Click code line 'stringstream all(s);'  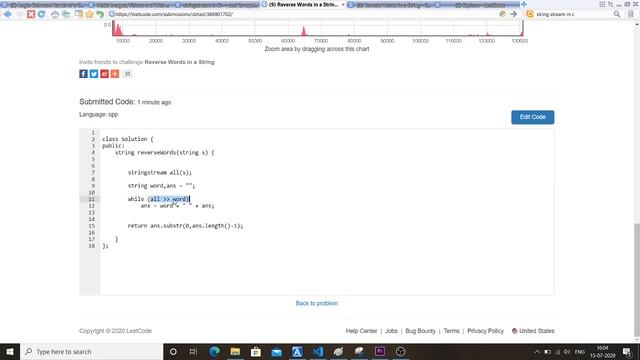[x=160, y=172]
